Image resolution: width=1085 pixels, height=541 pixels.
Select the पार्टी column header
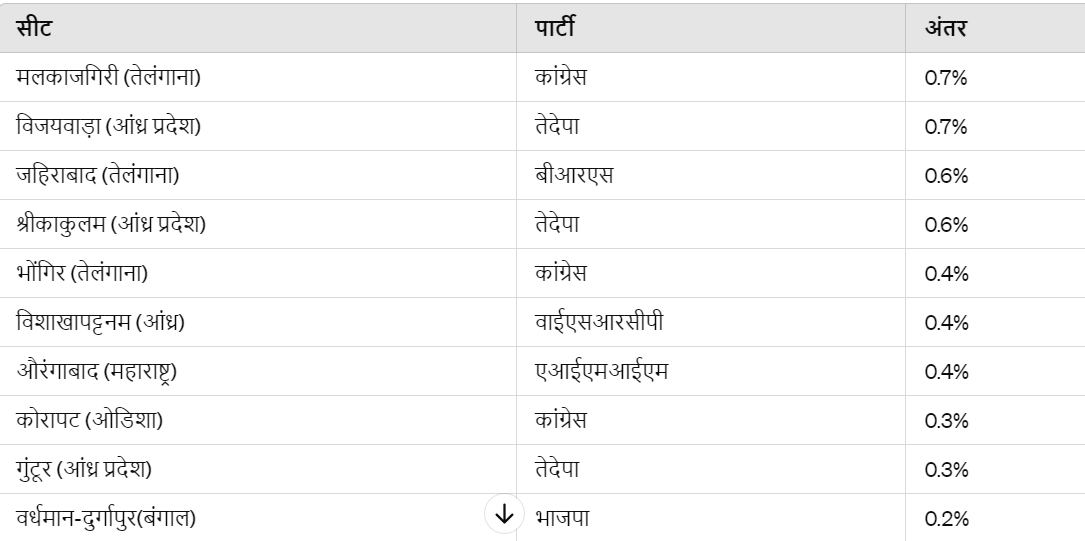pyautogui.click(x=711, y=28)
